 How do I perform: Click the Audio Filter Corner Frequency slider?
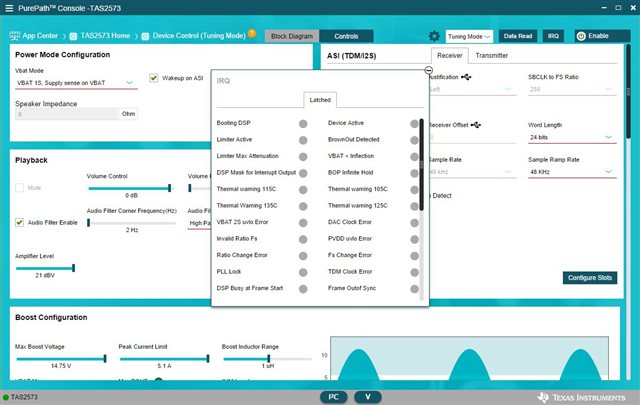point(132,223)
